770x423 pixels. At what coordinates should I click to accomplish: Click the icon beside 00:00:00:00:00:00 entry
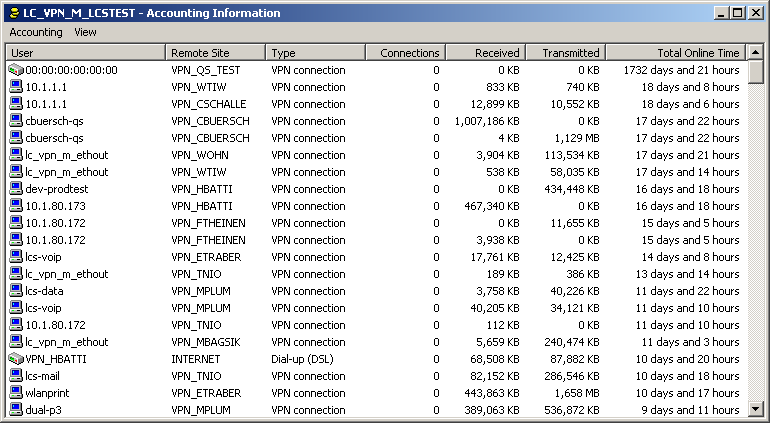15,70
